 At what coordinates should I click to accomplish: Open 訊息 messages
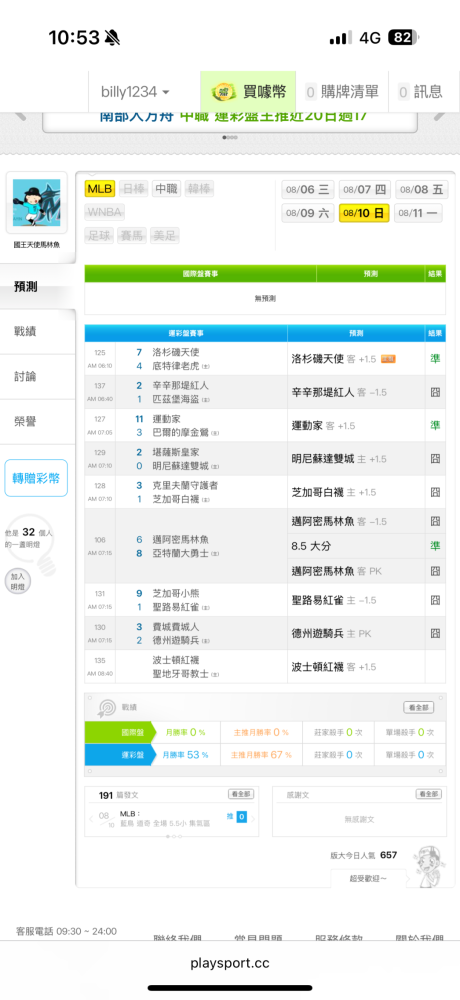tap(421, 92)
